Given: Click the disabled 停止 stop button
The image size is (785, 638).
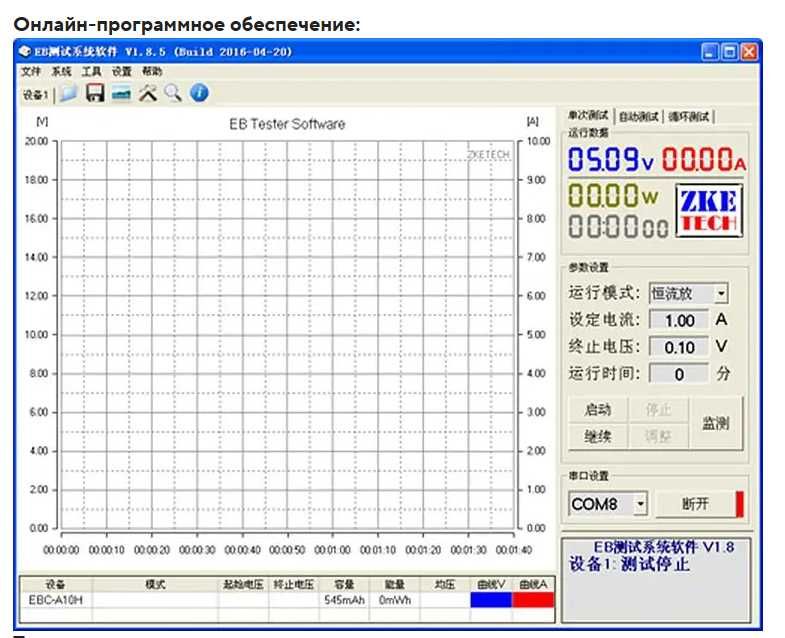Looking at the screenshot, I should point(658,410).
